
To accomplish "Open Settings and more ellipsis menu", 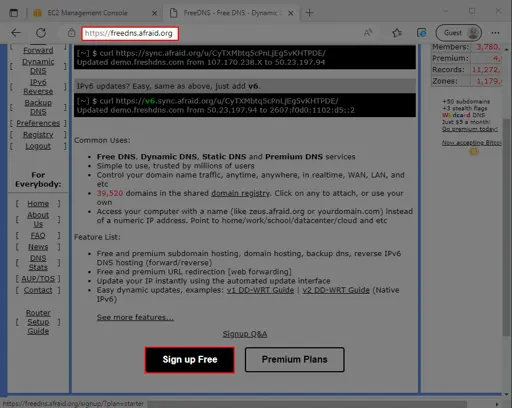I will pyautogui.click(x=495, y=33).
